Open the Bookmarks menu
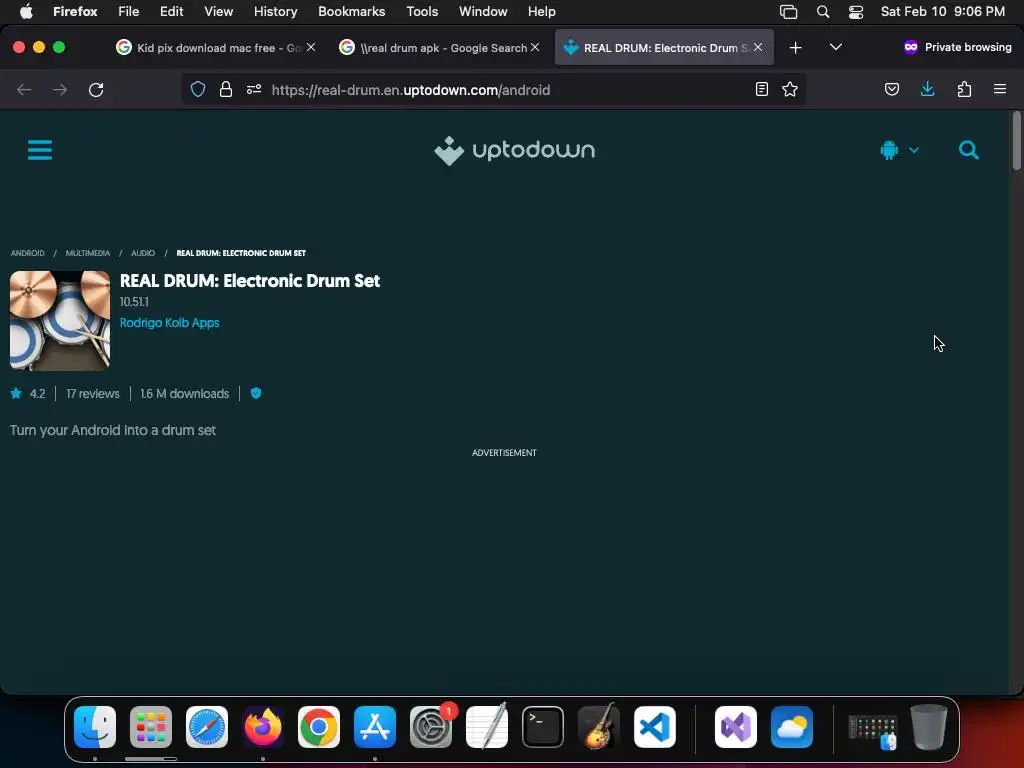This screenshot has height=768, width=1024. [x=351, y=12]
